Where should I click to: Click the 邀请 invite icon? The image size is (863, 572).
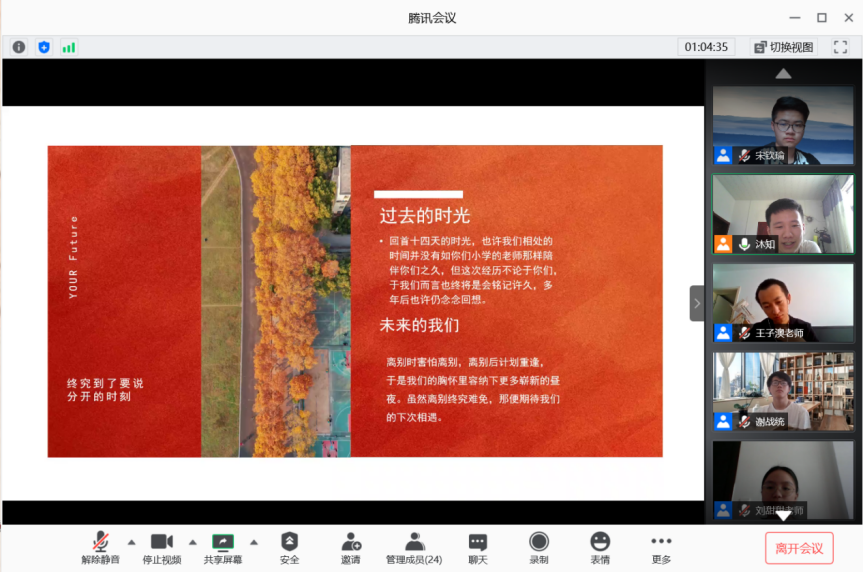point(351,547)
